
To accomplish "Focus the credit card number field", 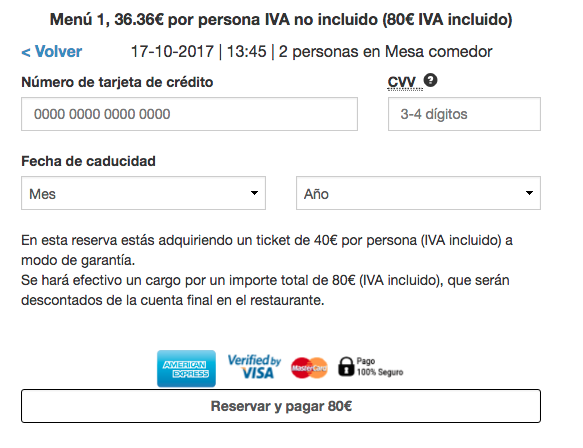I will click(189, 114).
